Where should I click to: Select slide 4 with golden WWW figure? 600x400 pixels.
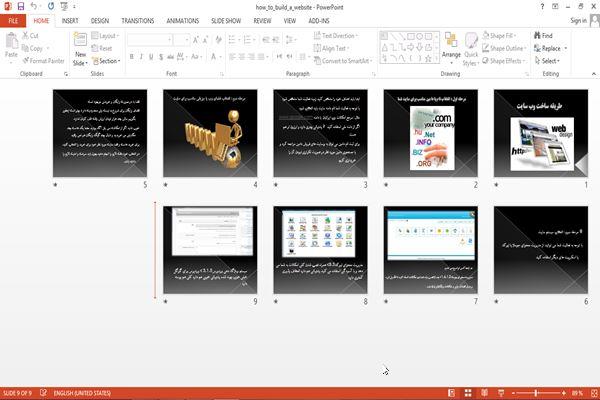pos(210,133)
